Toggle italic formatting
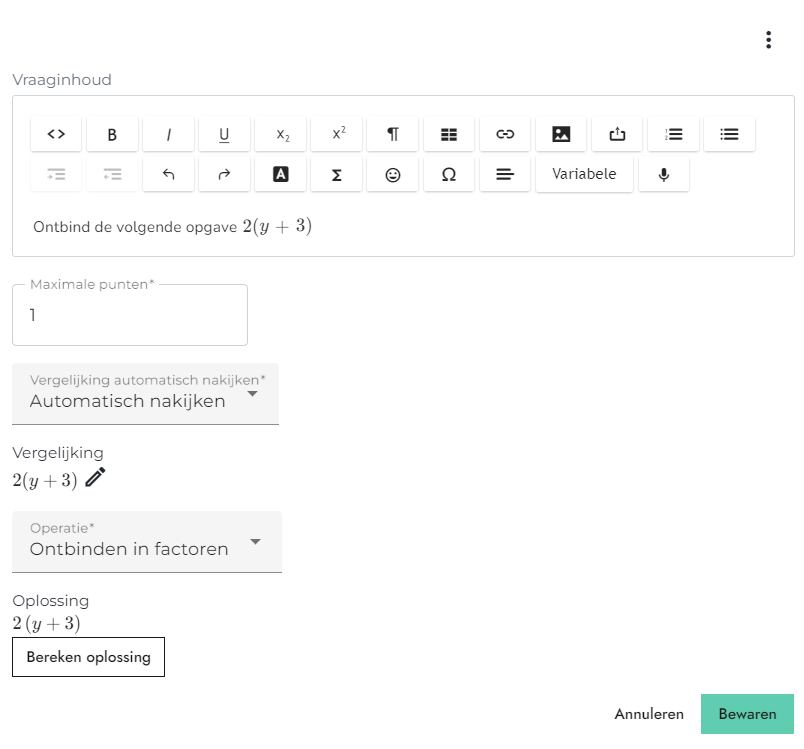Viewport: 804px width, 749px height. 168,134
